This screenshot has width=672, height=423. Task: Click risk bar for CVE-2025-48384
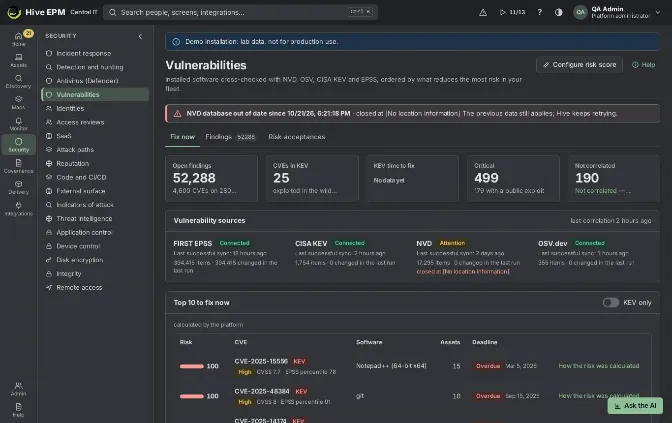[192, 396]
